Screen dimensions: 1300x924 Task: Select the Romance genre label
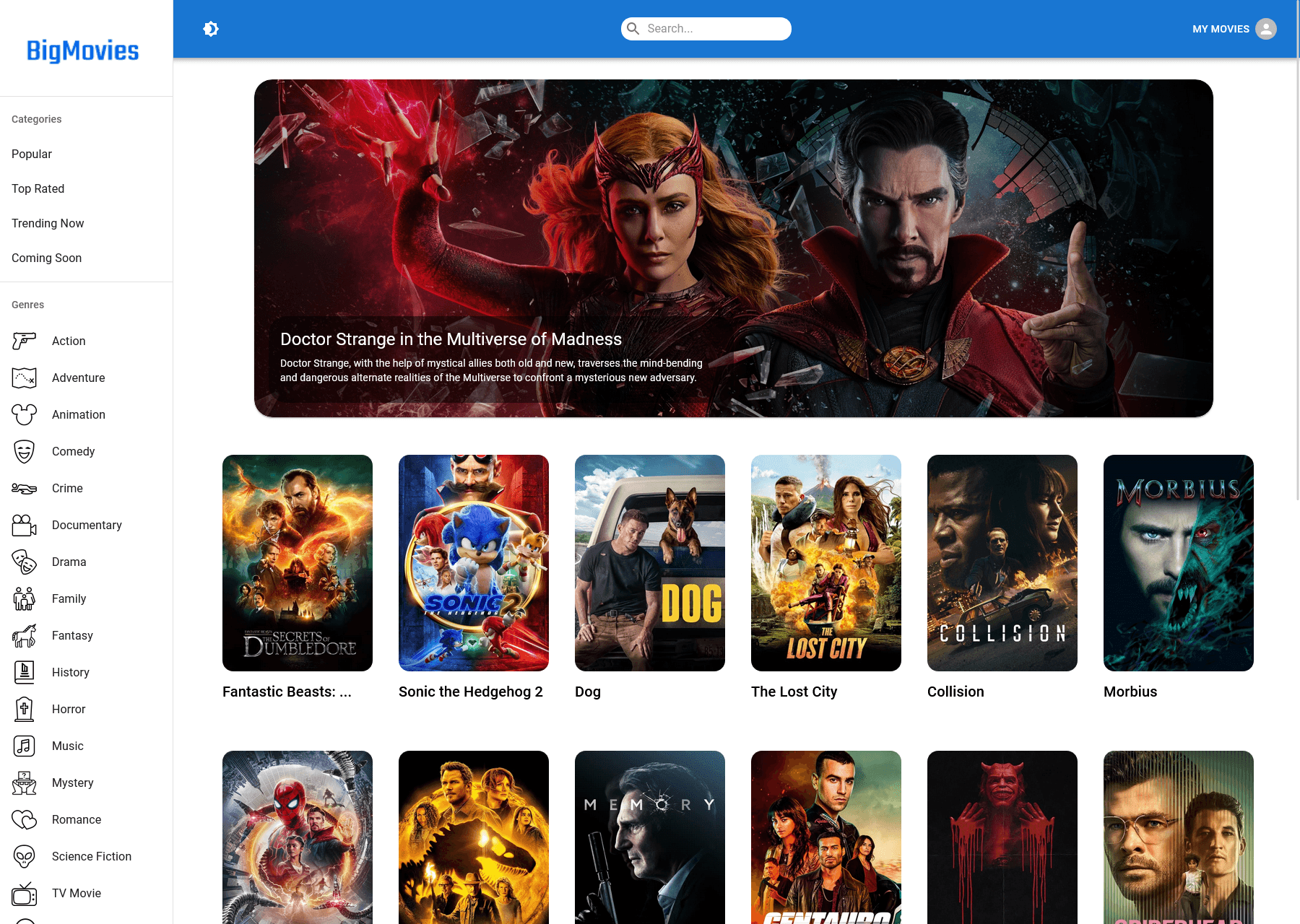click(x=77, y=819)
